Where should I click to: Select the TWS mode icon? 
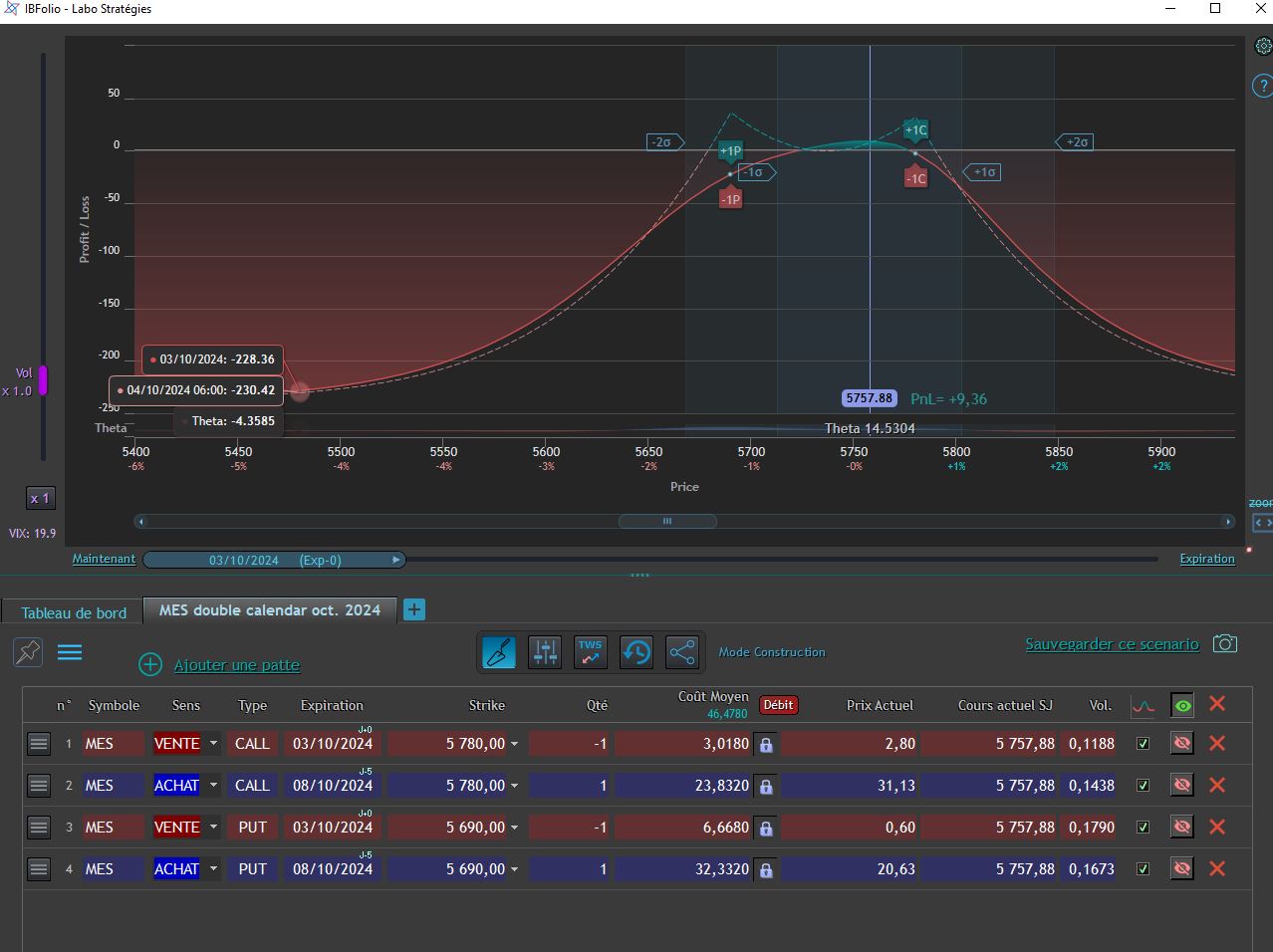[591, 652]
